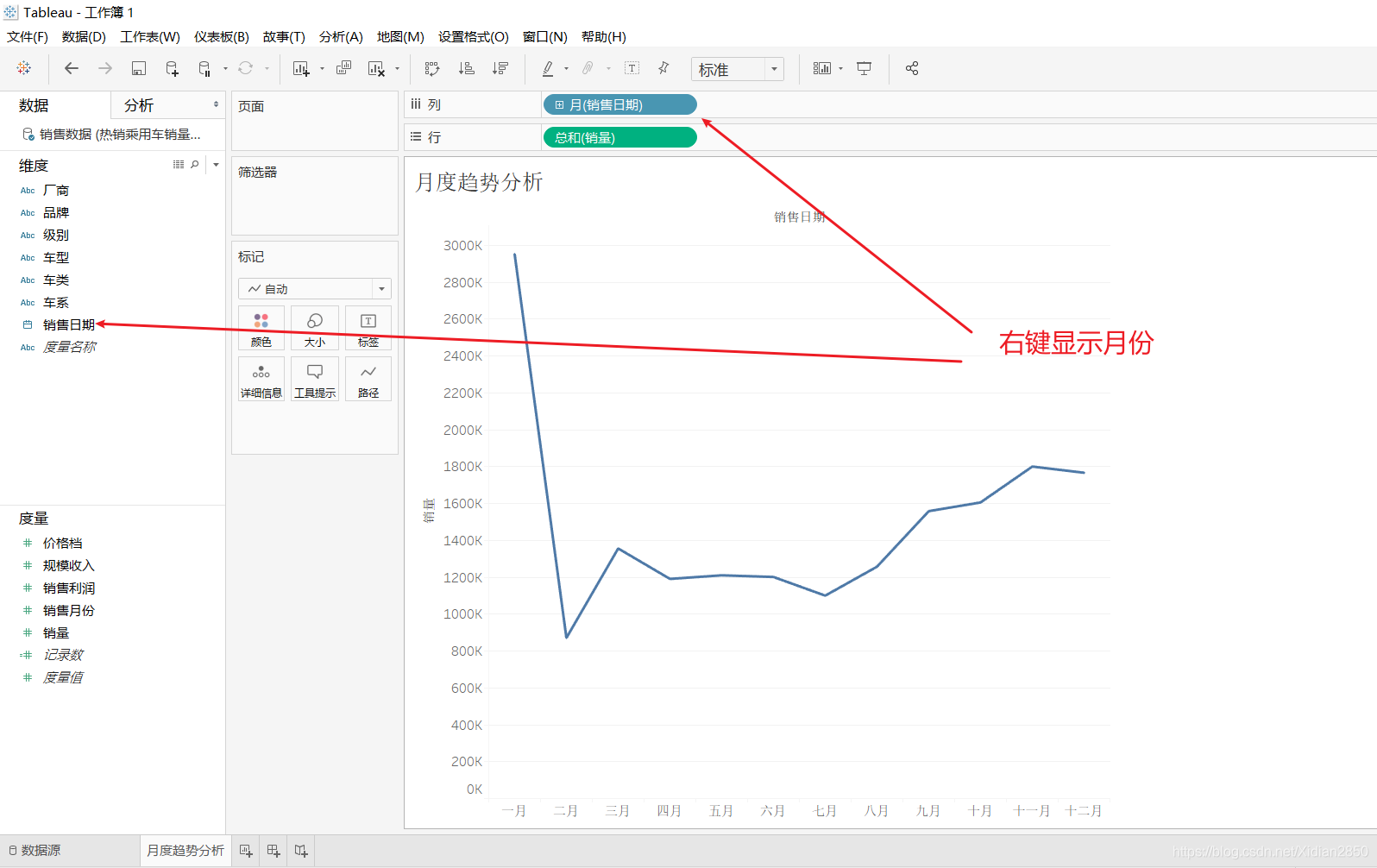This screenshot has width=1377, height=868.
Task: Search fields with the magnifier icon
Action: (195, 164)
